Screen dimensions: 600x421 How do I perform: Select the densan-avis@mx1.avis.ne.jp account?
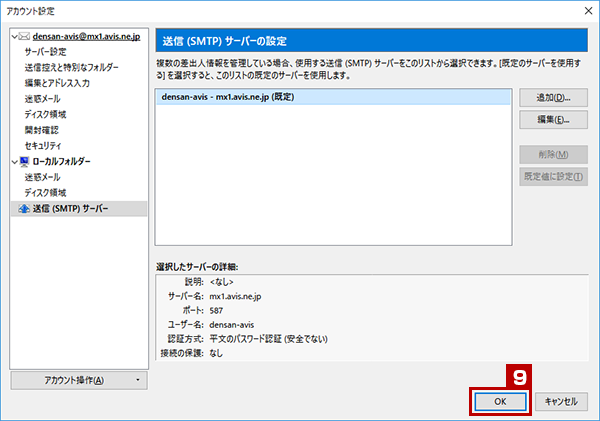[86, 36]
